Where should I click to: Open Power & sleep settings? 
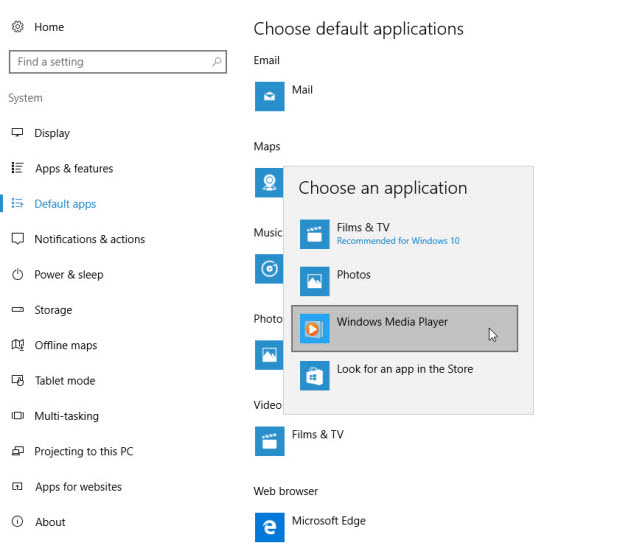[69, 275]
